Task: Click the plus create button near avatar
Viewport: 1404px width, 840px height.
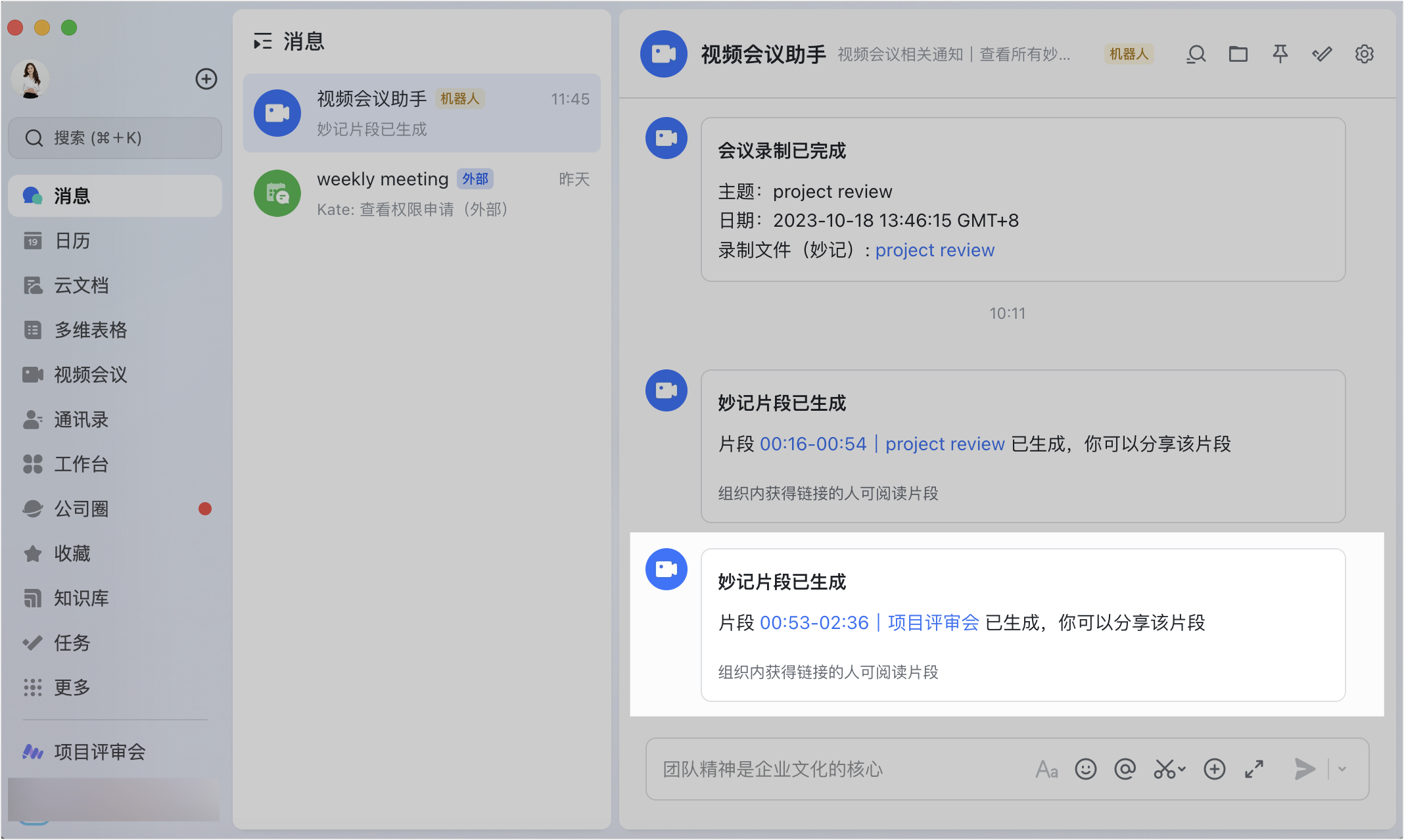Action: pos(206,79)
